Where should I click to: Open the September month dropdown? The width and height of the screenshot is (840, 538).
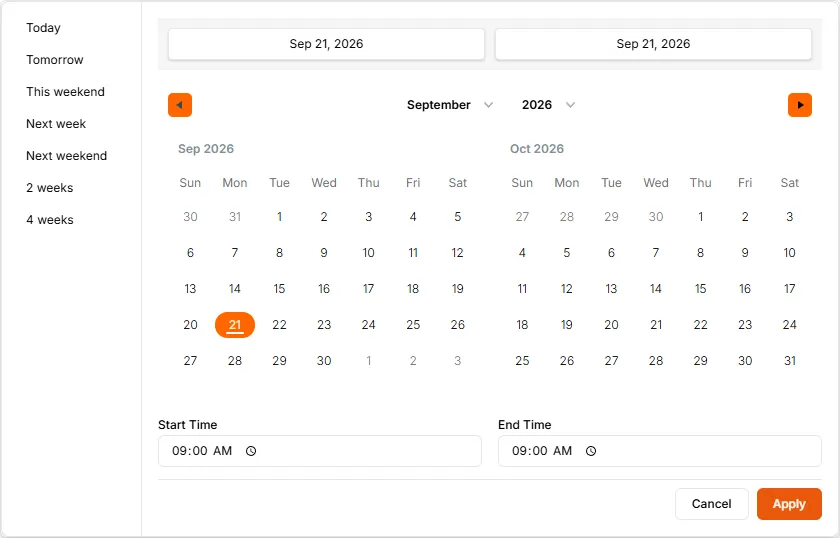[x=449, y=105]
